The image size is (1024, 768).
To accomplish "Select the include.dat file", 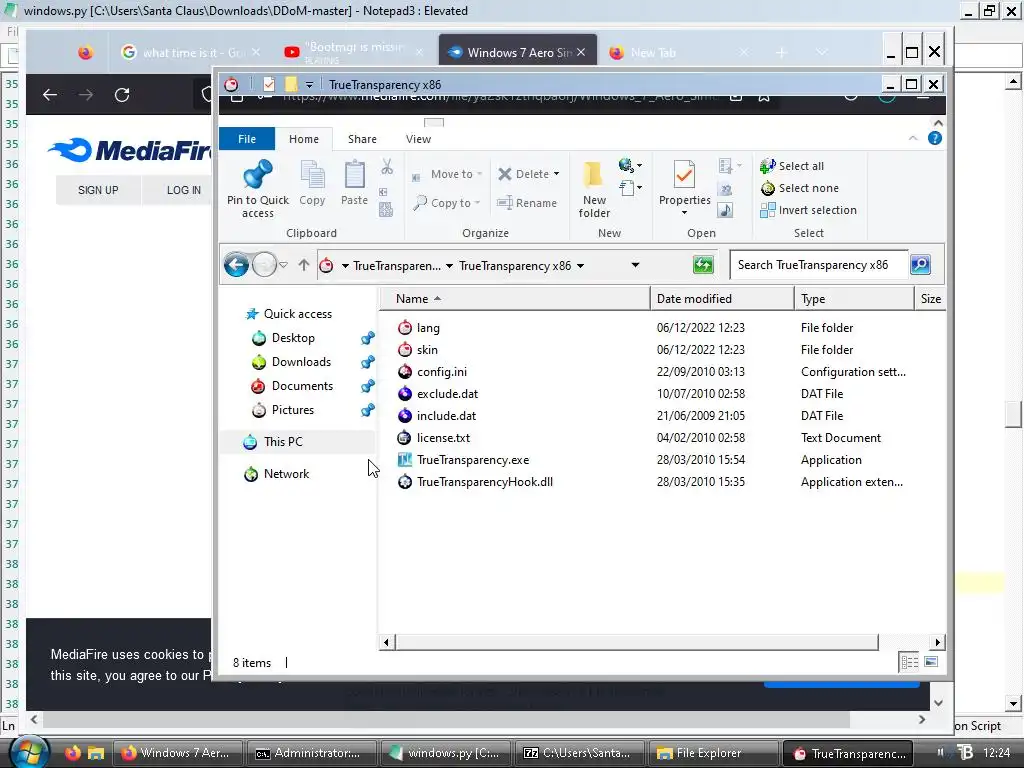I will click(x=446, y=416).
